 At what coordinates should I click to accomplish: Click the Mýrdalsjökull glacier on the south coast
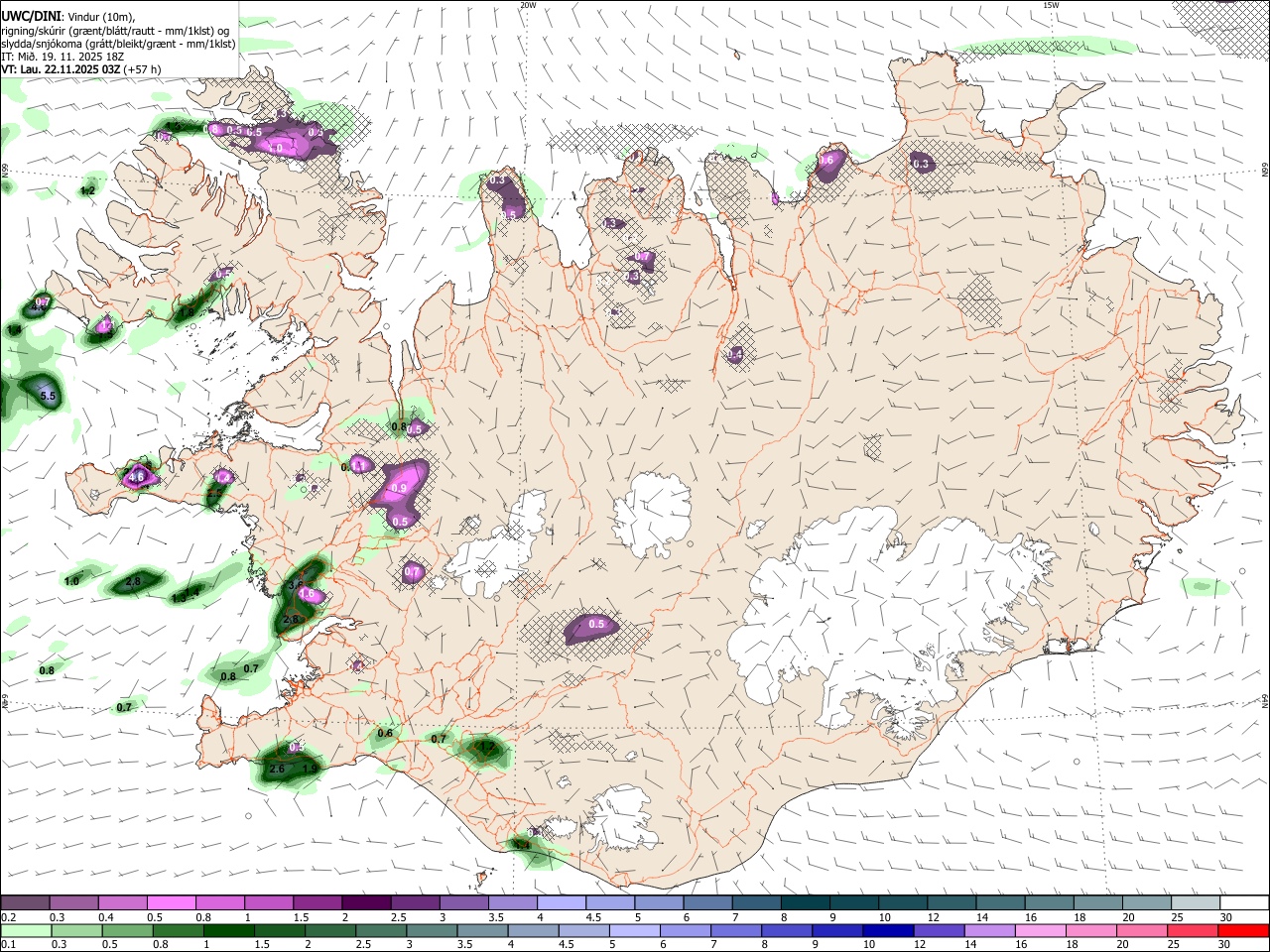pos(618,820)
